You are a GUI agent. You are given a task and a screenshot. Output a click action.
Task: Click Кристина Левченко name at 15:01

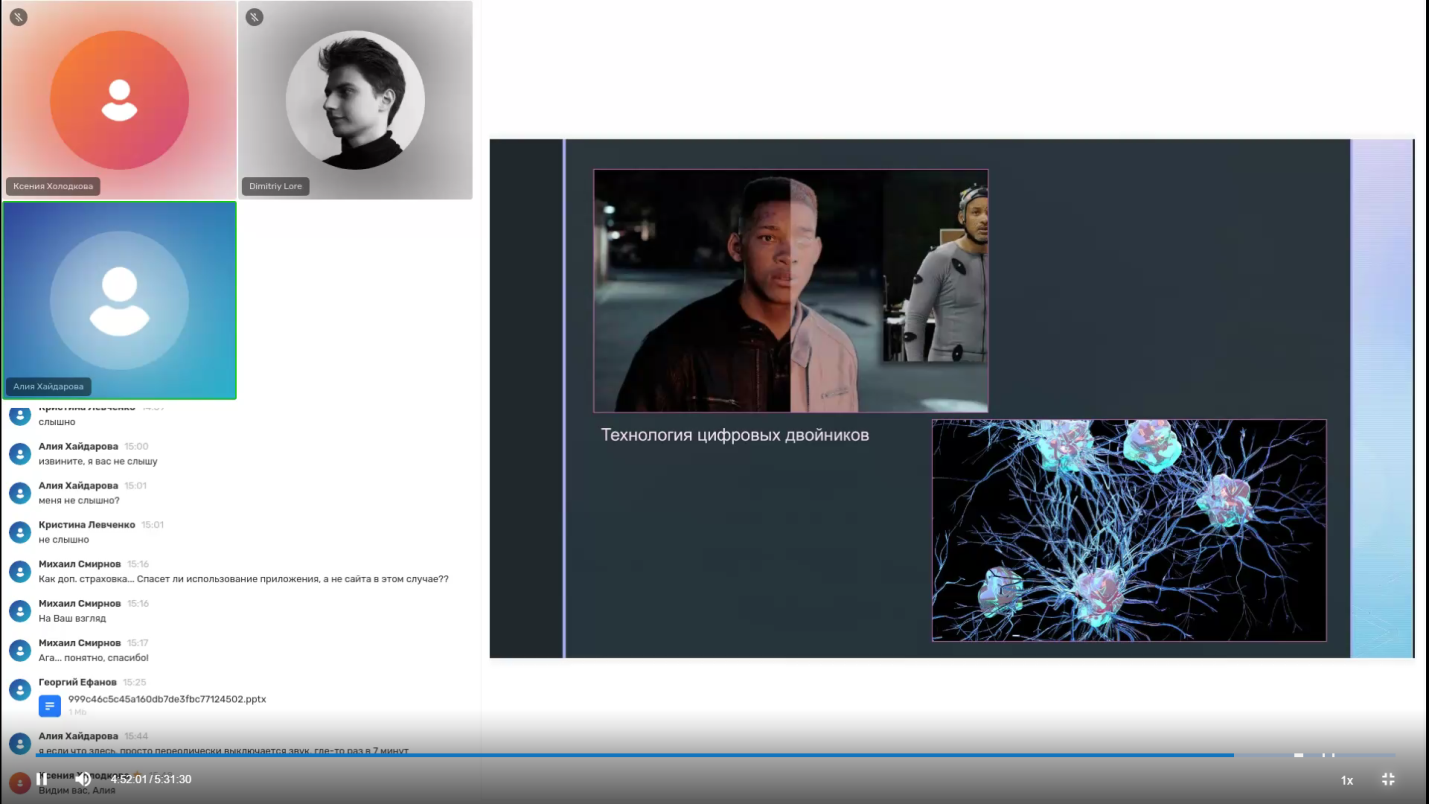(x=87, y=525)
